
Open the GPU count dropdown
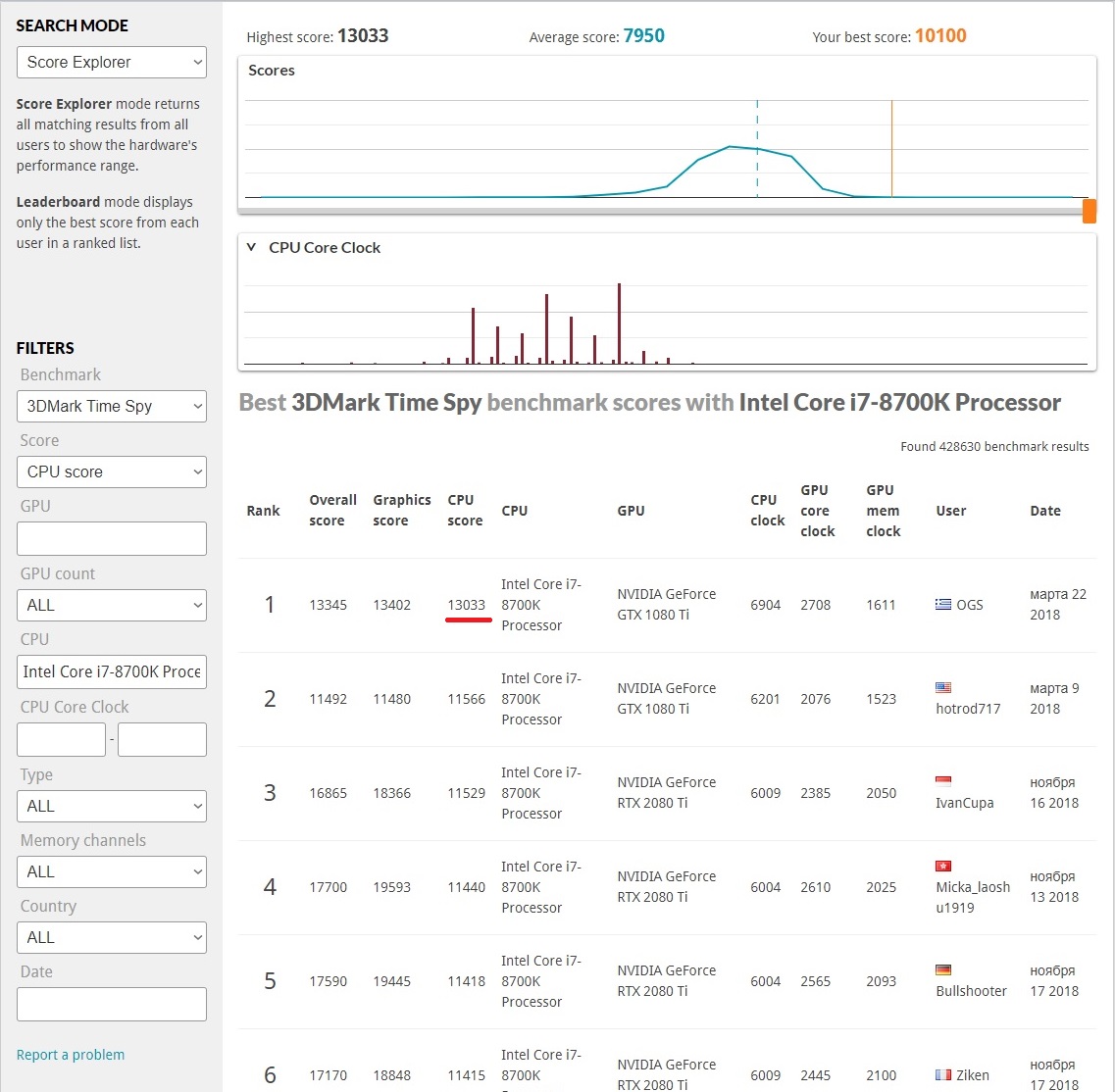click(x=112, y=605)
